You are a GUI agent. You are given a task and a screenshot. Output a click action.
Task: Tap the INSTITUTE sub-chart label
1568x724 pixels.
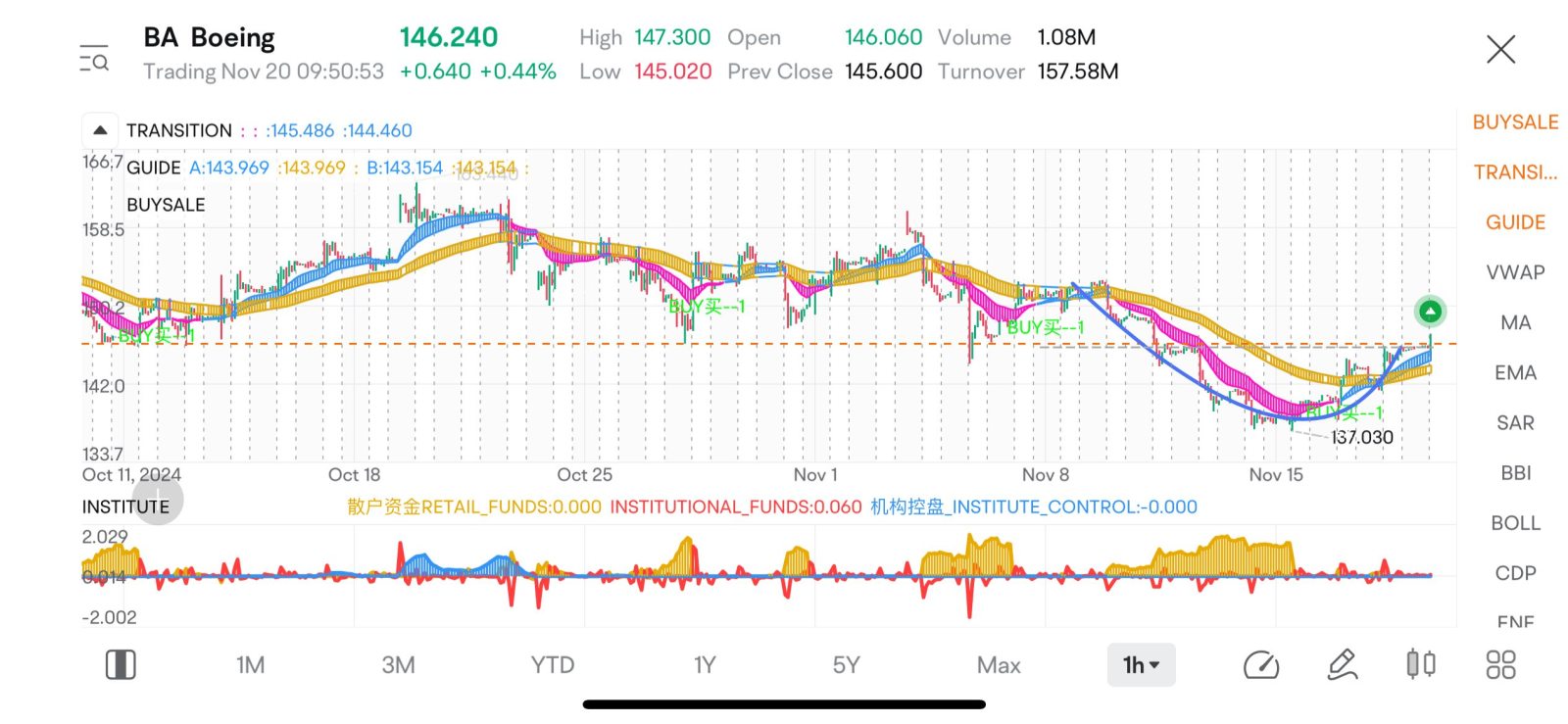125,507
